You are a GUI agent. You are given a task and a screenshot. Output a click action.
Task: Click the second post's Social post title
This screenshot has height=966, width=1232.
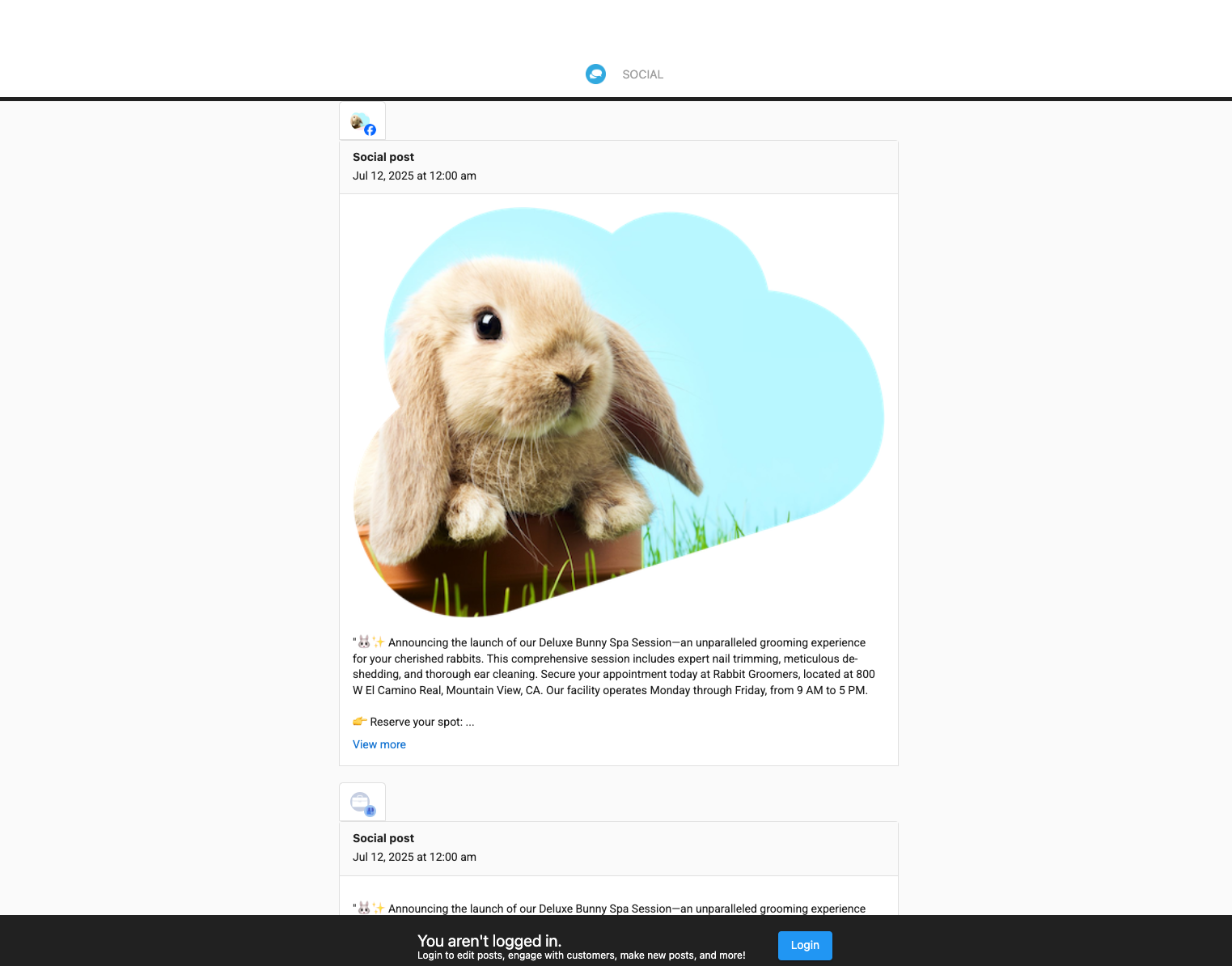click(x=383, y=838)
